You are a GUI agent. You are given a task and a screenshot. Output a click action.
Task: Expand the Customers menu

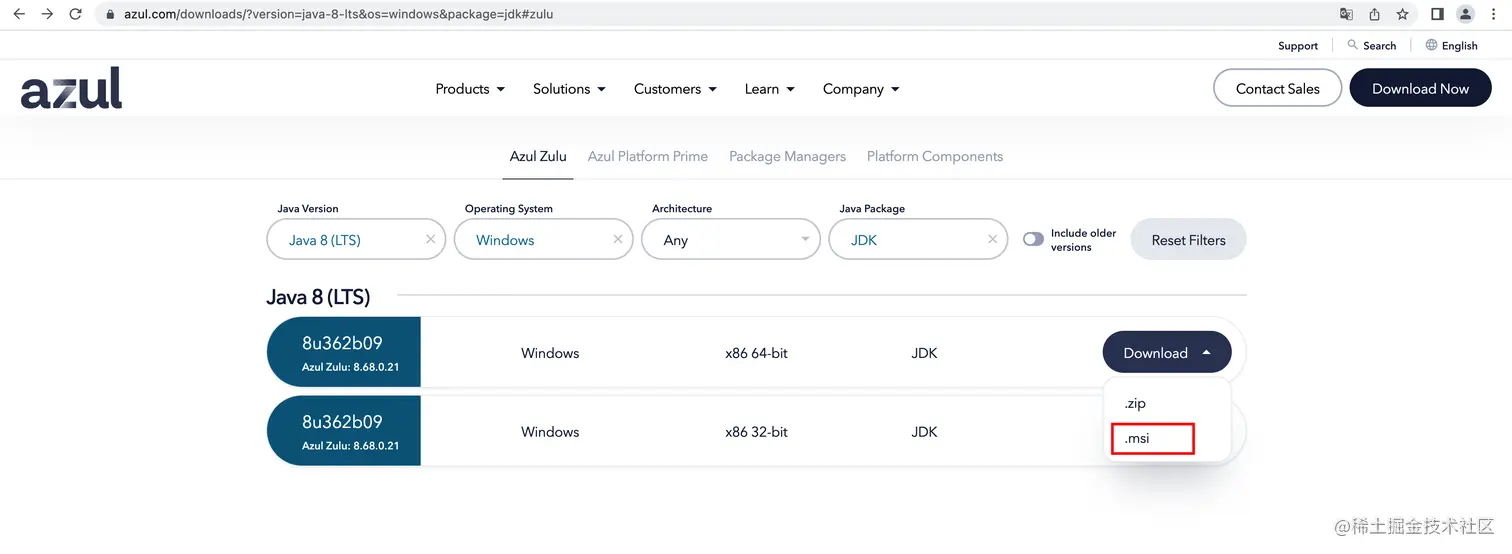[x=675, y=89]
